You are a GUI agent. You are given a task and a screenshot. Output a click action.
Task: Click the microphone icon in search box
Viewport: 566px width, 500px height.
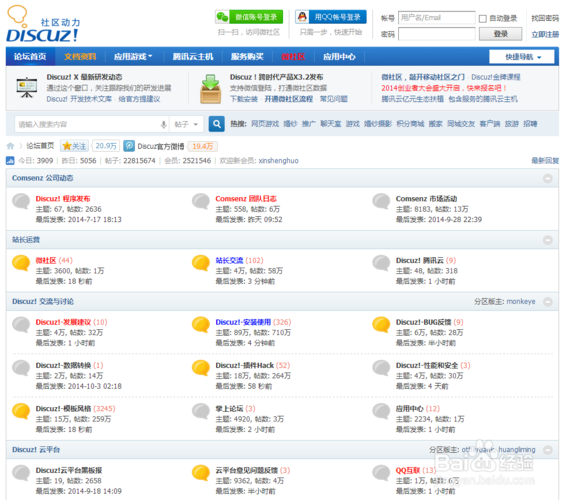pyautogui.click(x=164, y=125)
